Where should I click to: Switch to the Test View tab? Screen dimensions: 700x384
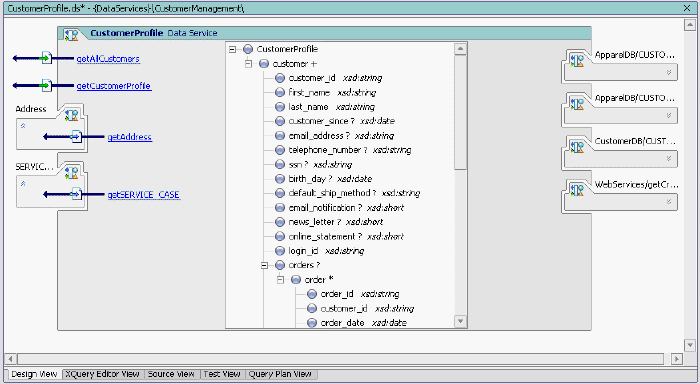click(222, 374)
